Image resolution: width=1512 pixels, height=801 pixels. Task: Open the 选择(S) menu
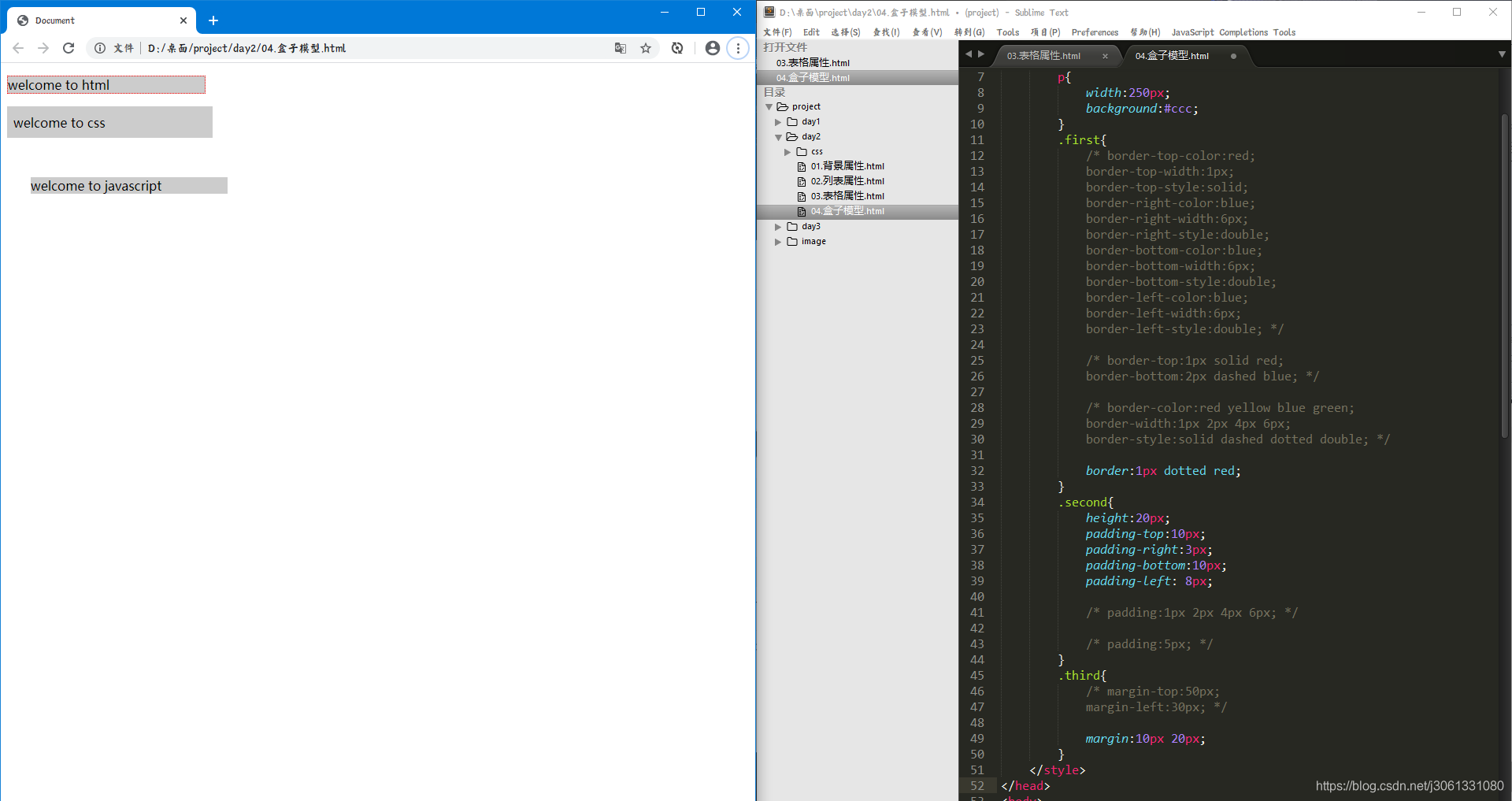(846, 32)
